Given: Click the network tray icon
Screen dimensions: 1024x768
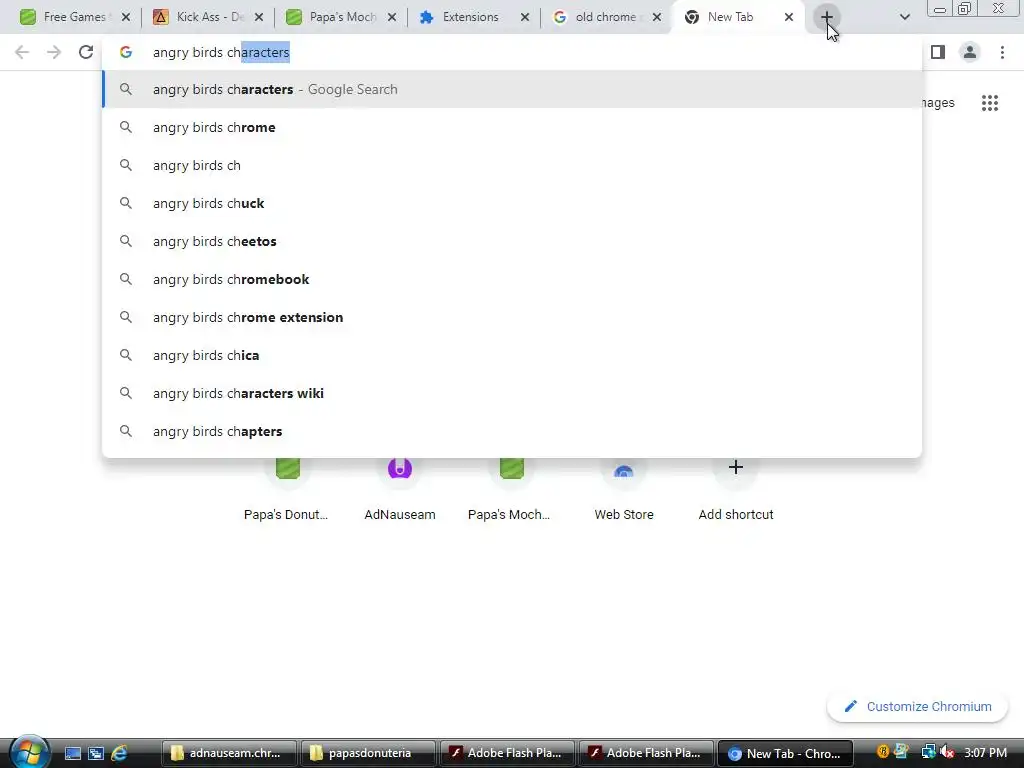Looking at the screenshot, I should [928, 752].
